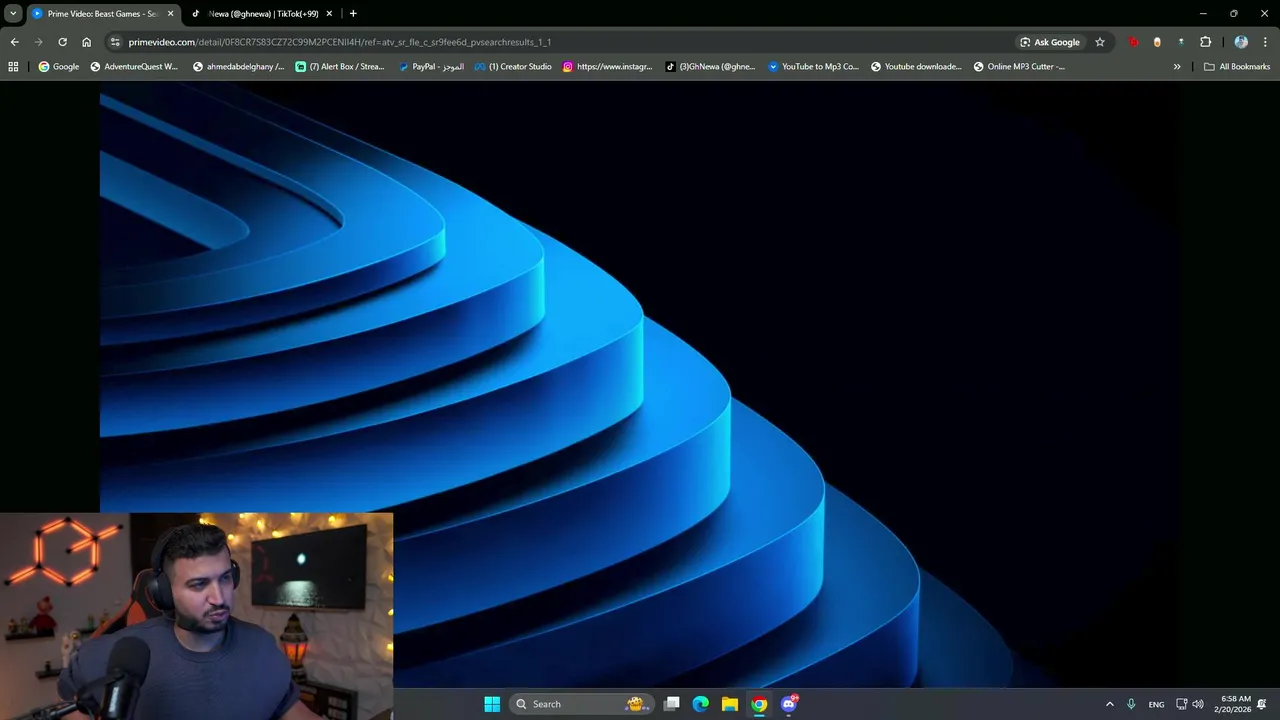Screen dimensions: 1280x720
Task: Click the red extension icon in toolbar
Action: point(1133,42)
